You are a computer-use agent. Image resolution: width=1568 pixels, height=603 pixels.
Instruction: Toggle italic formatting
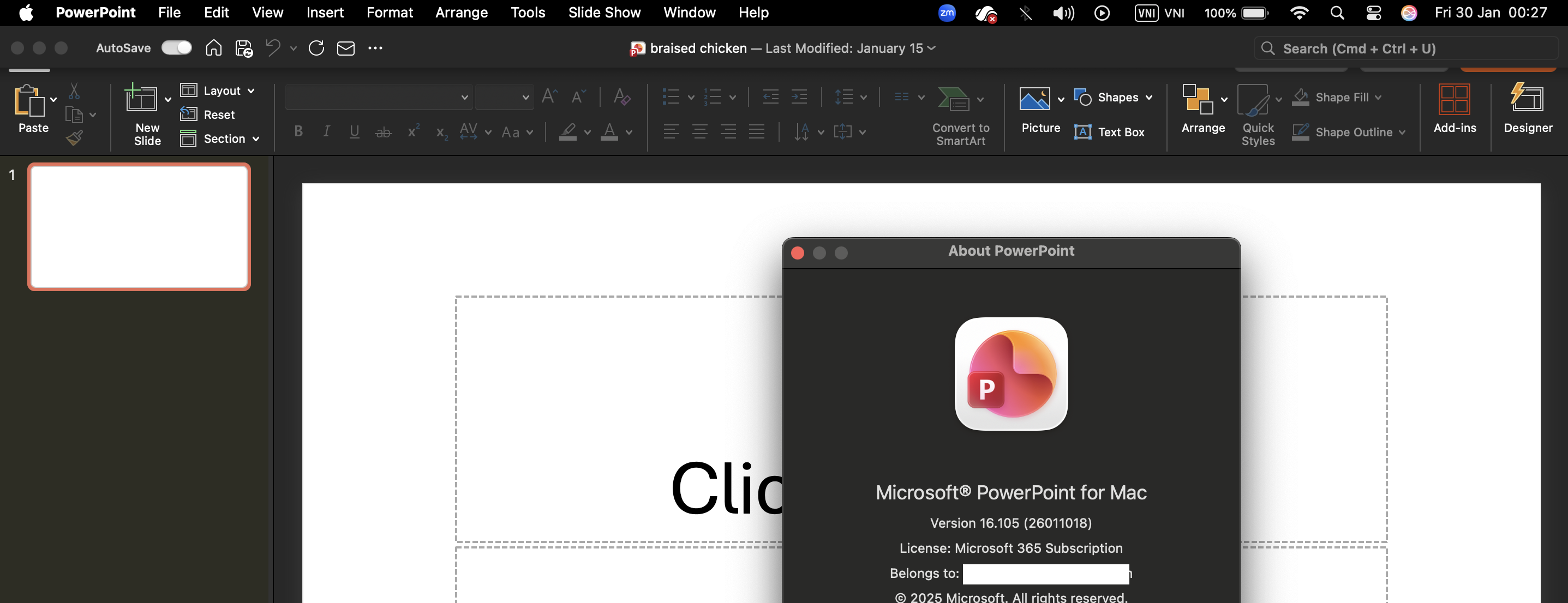(x=326, y=132)
